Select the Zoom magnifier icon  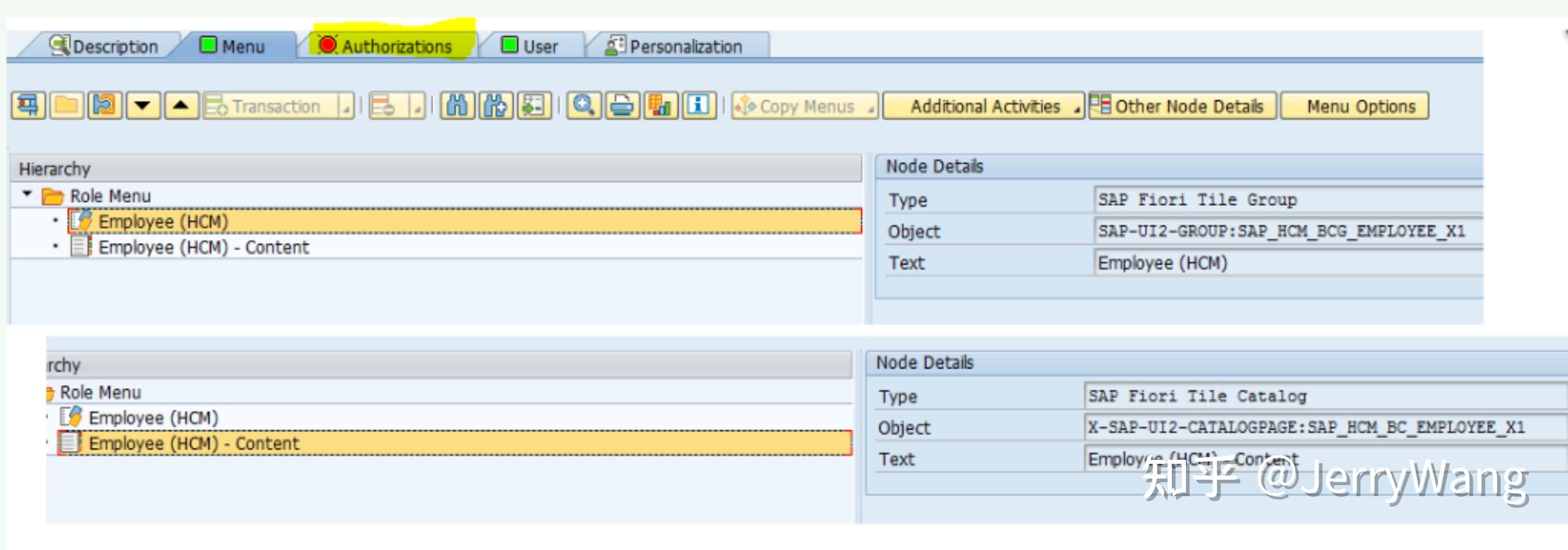click(584, 105)
